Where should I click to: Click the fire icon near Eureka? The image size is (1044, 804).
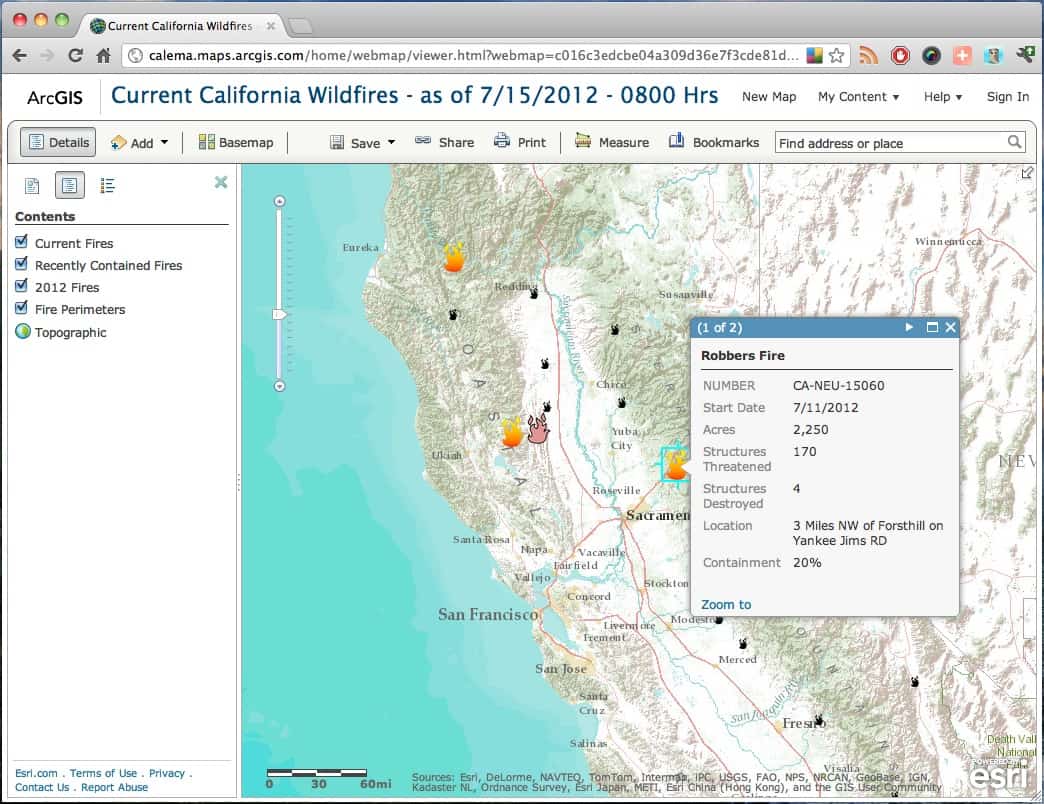(454, 257)
